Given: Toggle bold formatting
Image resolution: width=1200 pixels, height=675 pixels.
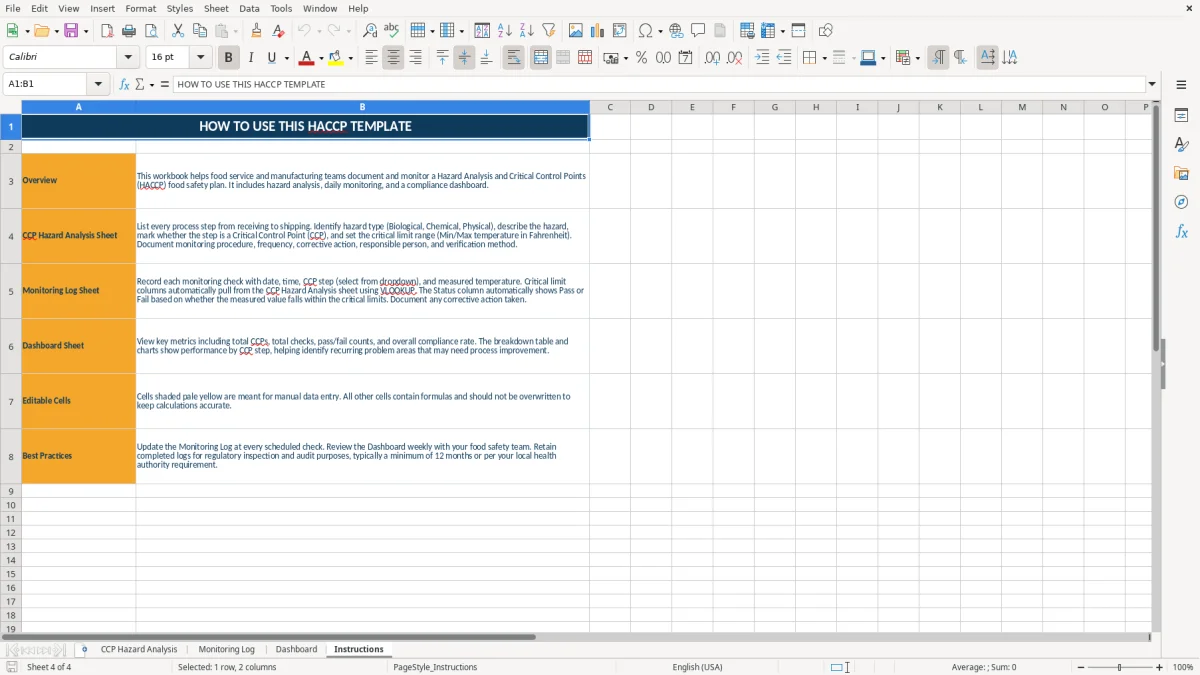Looking at the screenshot, I should (x=228, y=58).
